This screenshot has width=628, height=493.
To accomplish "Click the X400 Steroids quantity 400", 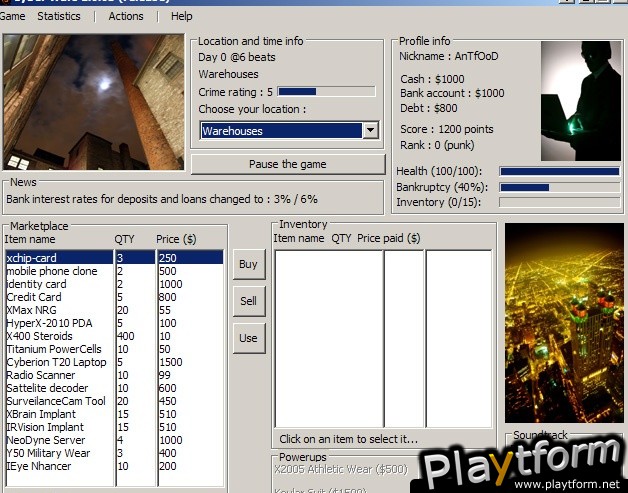I will (x=126, y=336).
